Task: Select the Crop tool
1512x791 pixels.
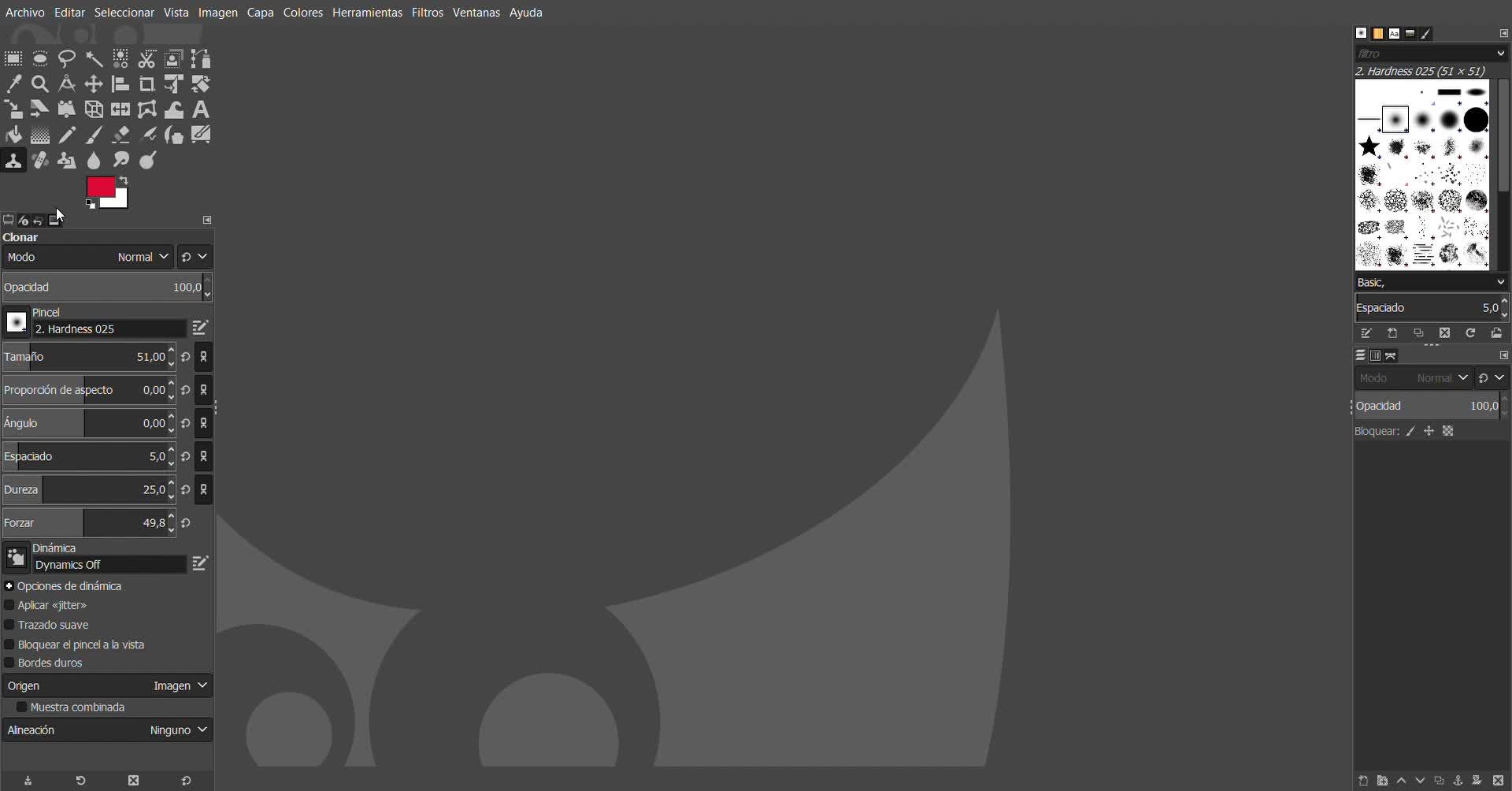Action: (x=147, y=84)
